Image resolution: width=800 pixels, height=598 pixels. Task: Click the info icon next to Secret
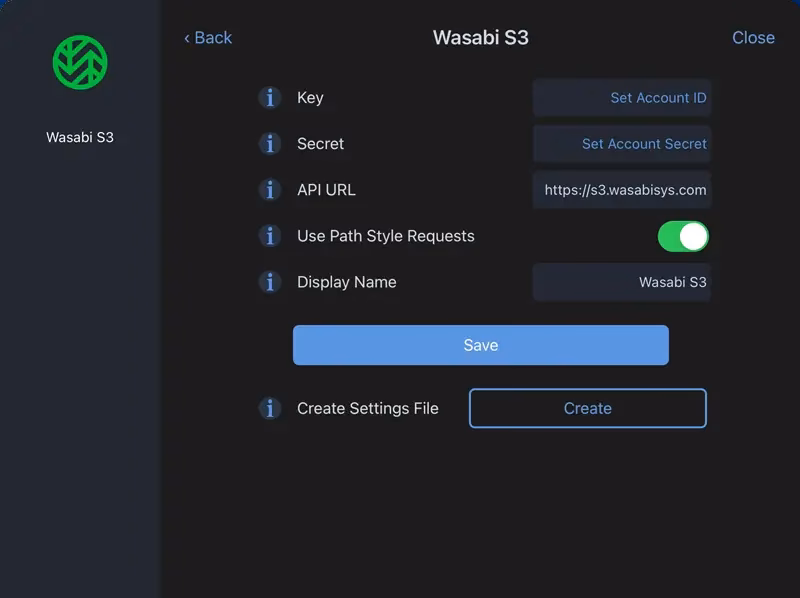(x=270, y=144)
